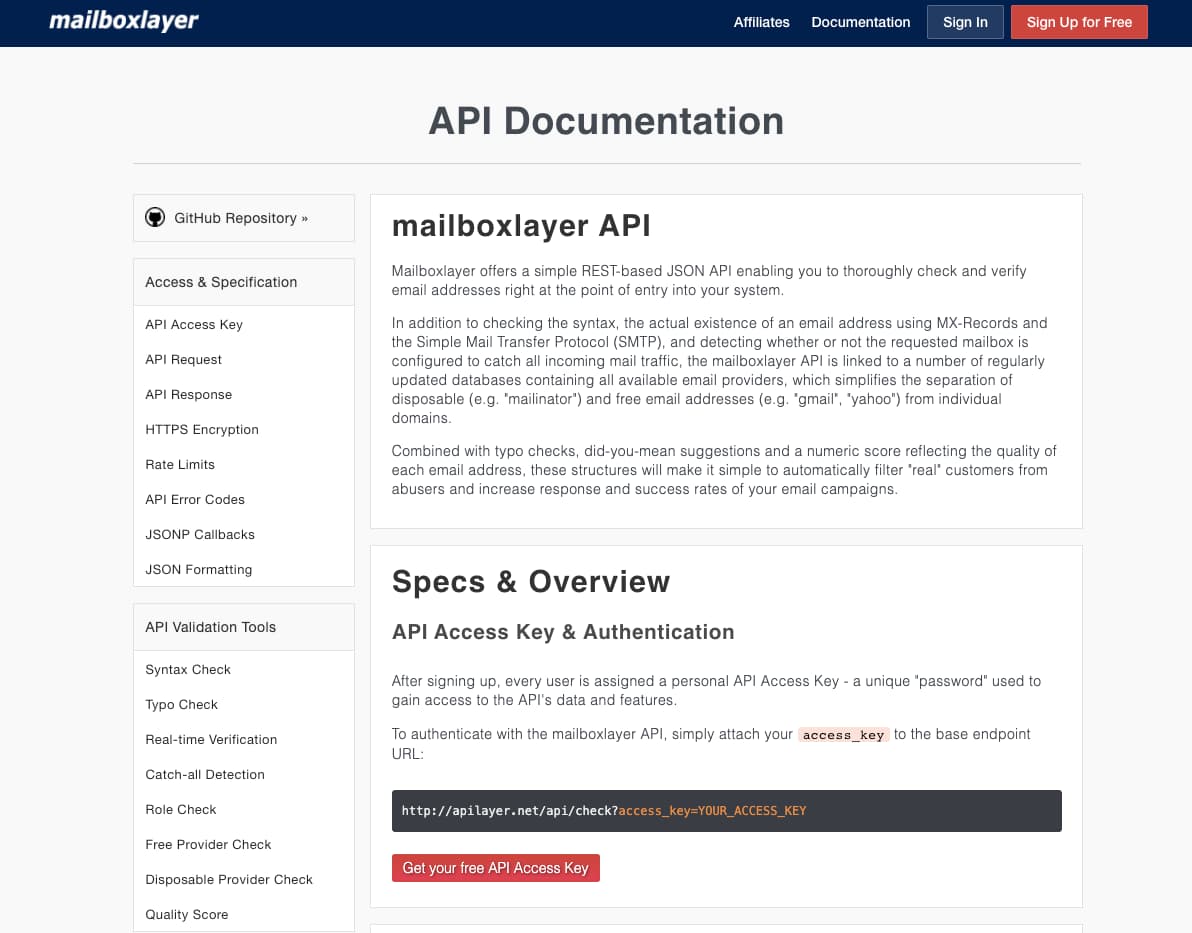Select Documentation in the top navigation

pos(860,22)
